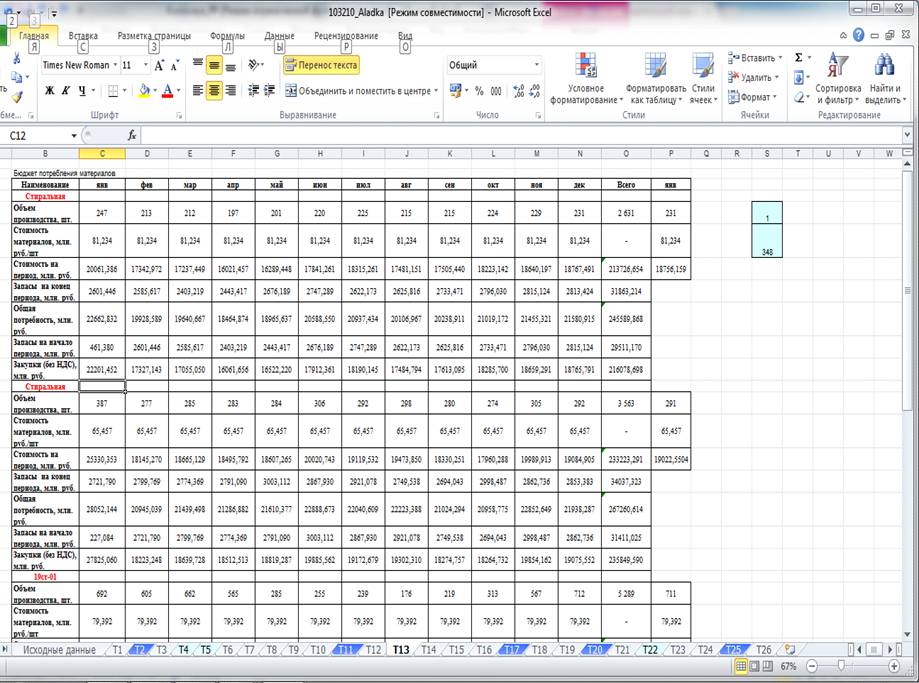
Task: Click the insert function fx icon
Action: 132,135
